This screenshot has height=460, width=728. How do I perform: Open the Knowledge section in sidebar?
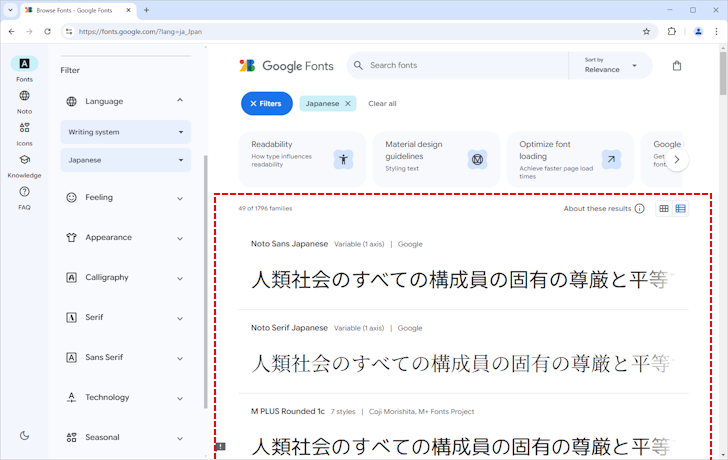(x=24, y=165)
